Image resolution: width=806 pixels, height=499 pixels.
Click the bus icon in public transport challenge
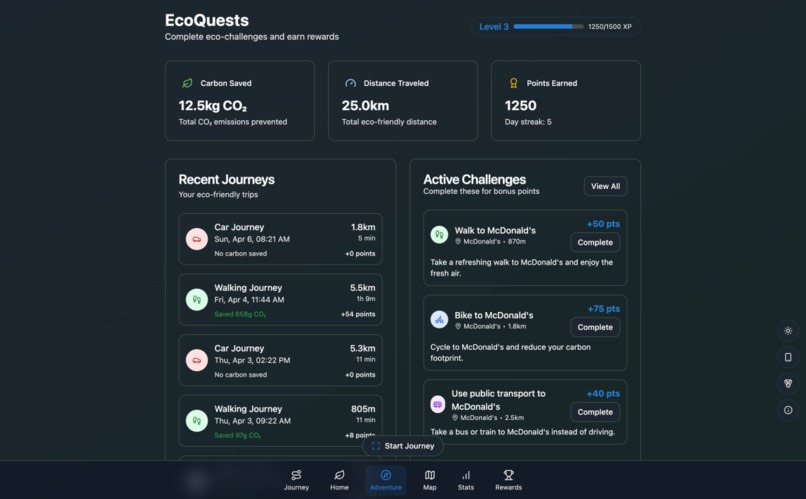coord(437,404)
